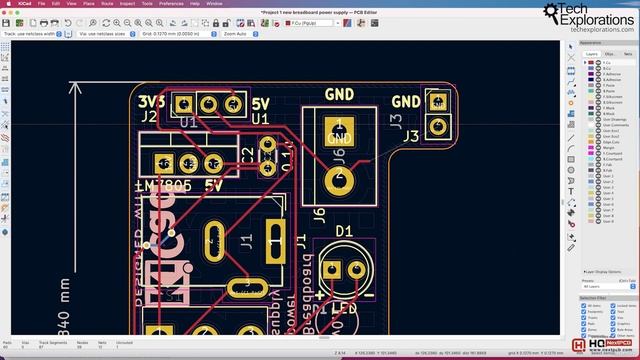Click the Unlock padlock icon
640x360 pixels.
227,23
